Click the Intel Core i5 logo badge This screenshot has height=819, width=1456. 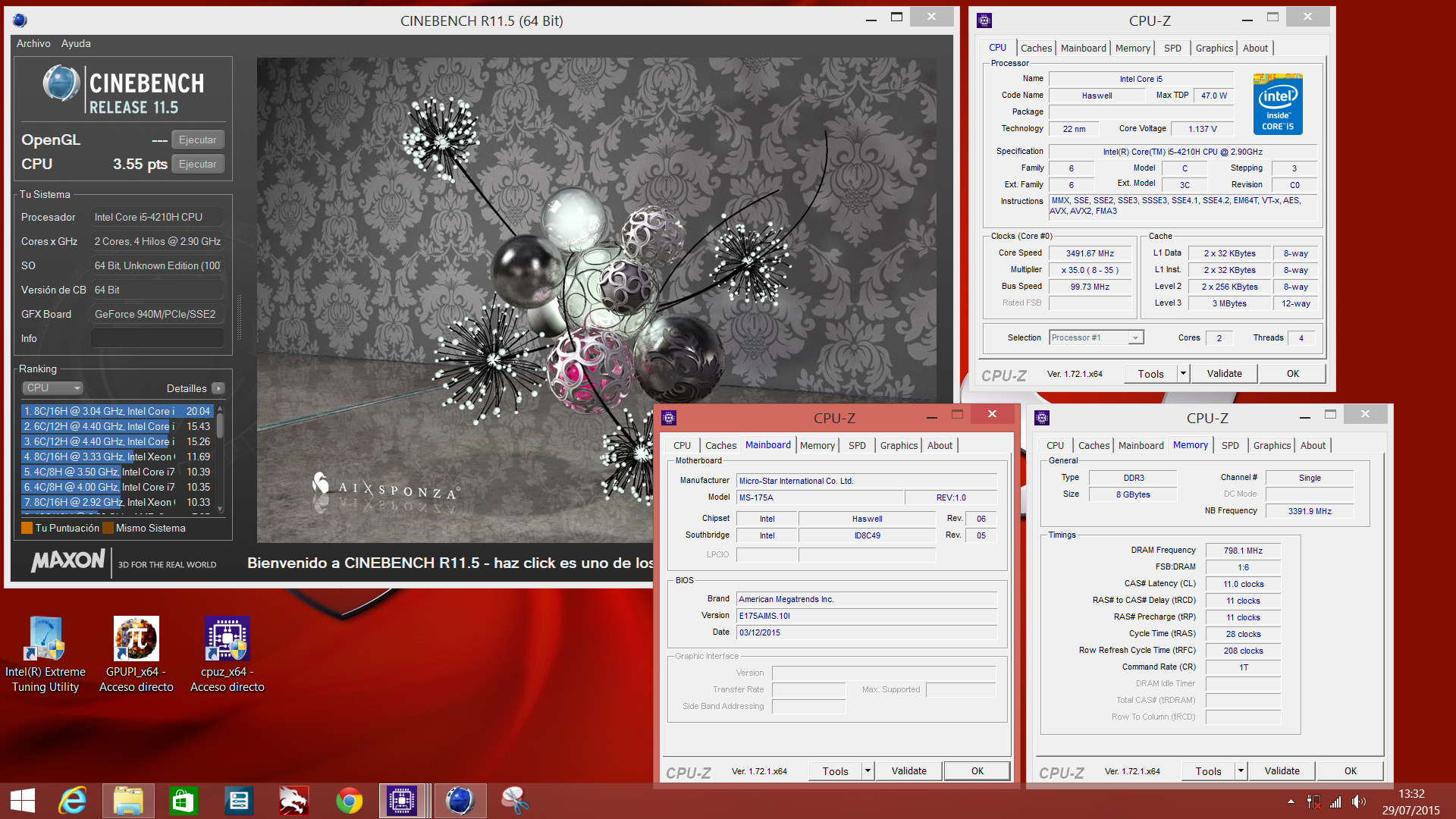(x=1278, y=105)
